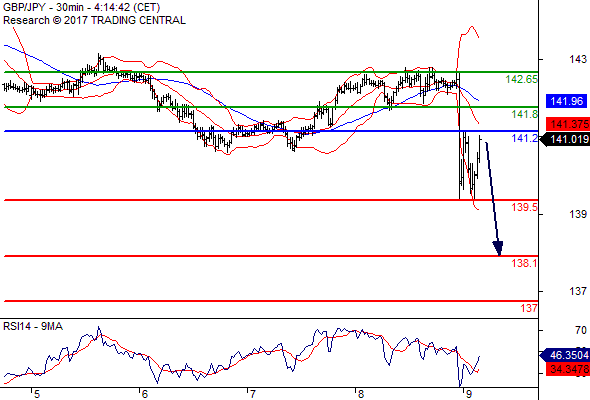Screen dimensions: 590x400
Task: Click the 142.65 green resistance label
Action: (x=522, y=79)
